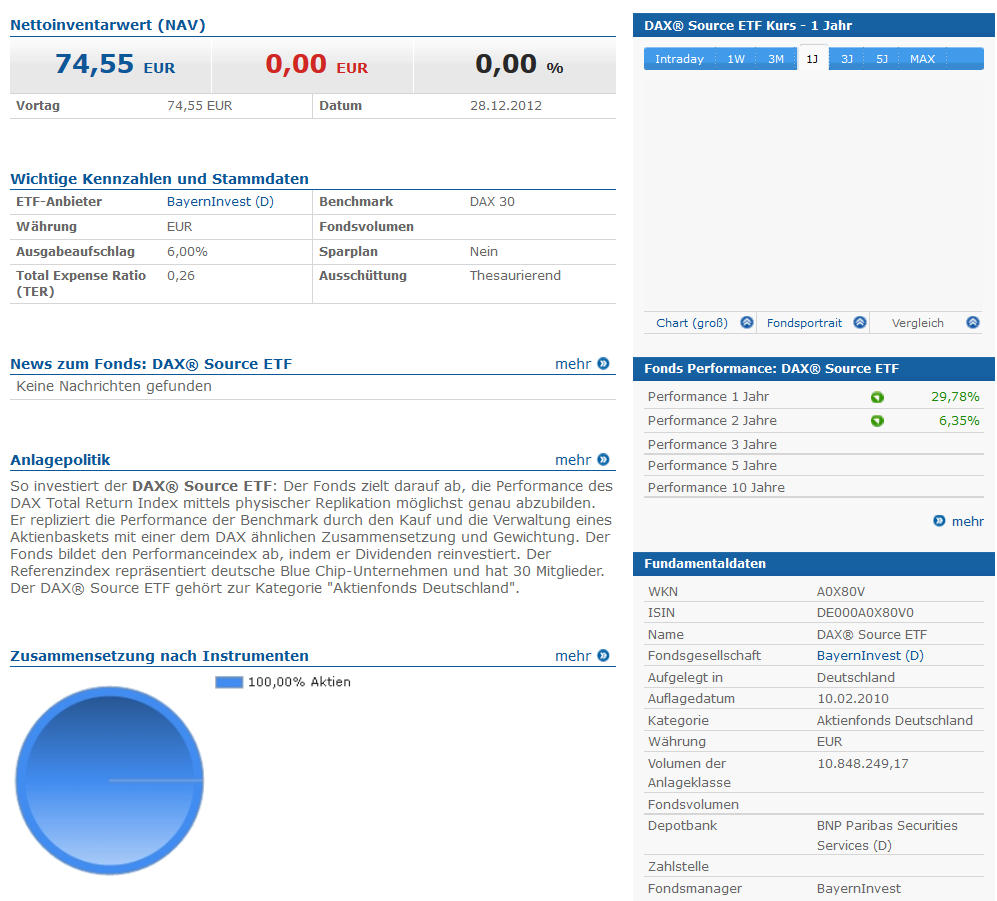Click the Kategorie value Aktienfonds Deutschland
The height and width of the screenshot is (901, 997).
(895, 720)
